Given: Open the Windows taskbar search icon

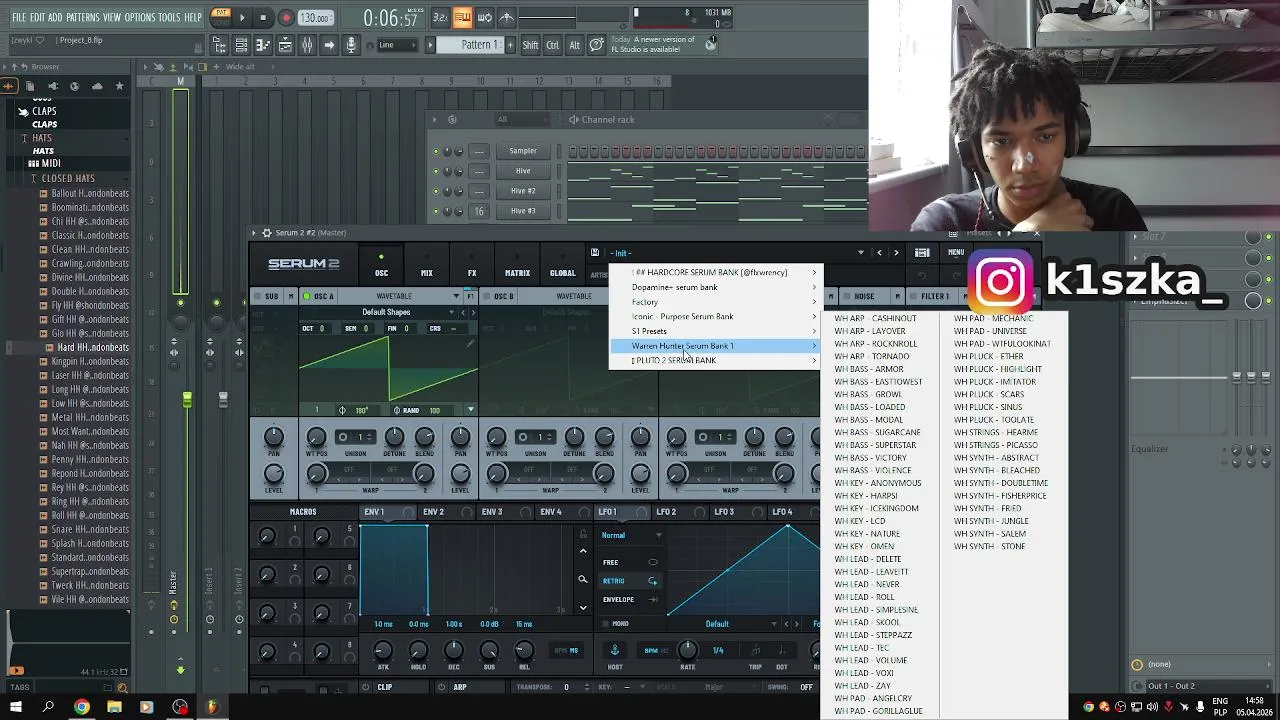Looking at the screenshot, I should (x=48, y=707).
